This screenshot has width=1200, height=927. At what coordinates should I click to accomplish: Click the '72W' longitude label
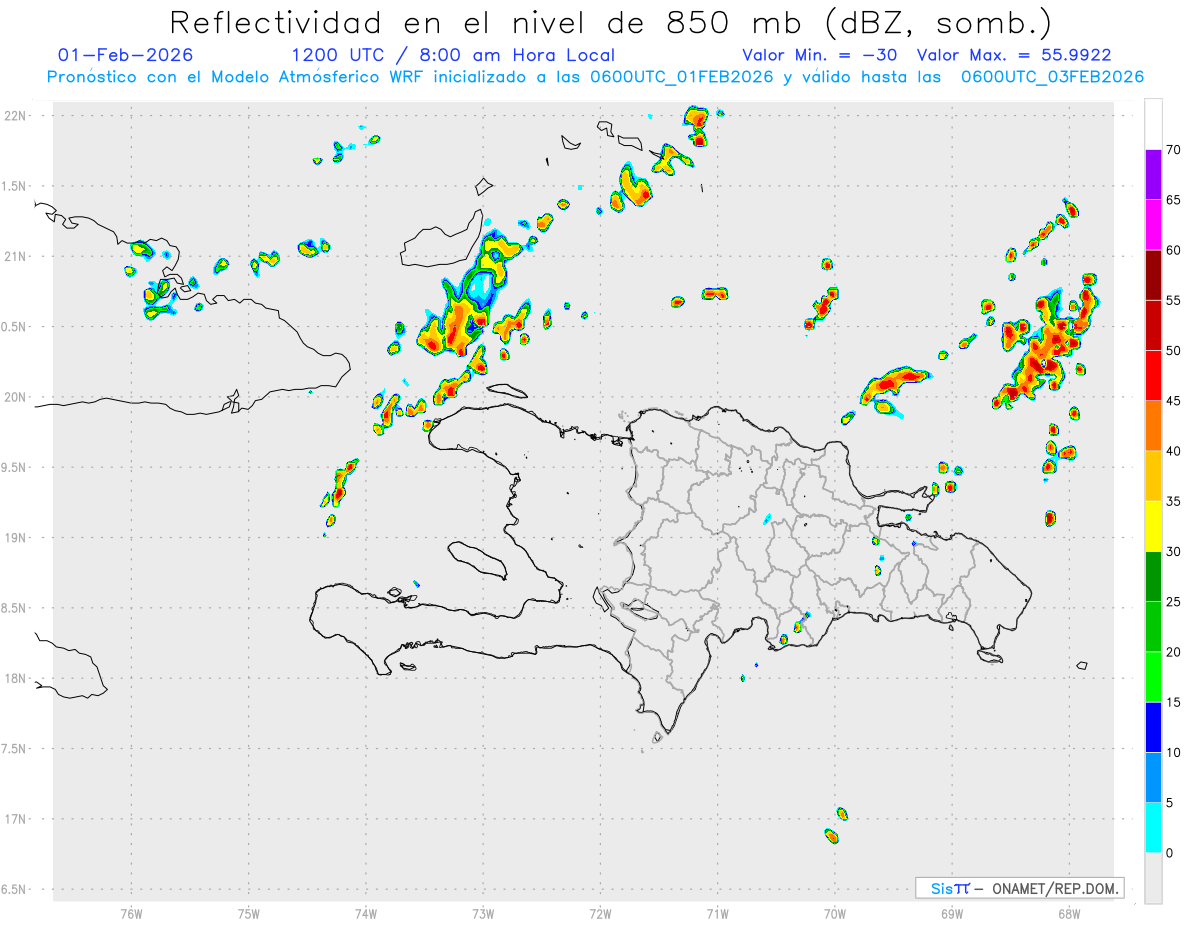600,913
